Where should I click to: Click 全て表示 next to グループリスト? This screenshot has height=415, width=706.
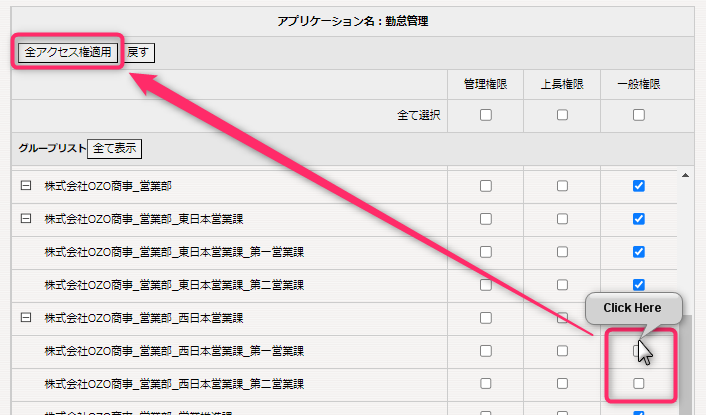click(x=115, y=148)
